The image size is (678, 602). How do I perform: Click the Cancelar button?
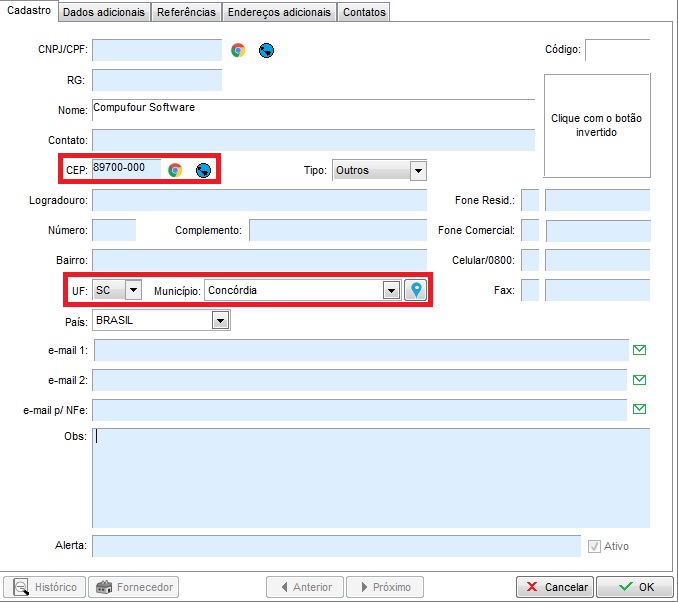pos(555,587)
